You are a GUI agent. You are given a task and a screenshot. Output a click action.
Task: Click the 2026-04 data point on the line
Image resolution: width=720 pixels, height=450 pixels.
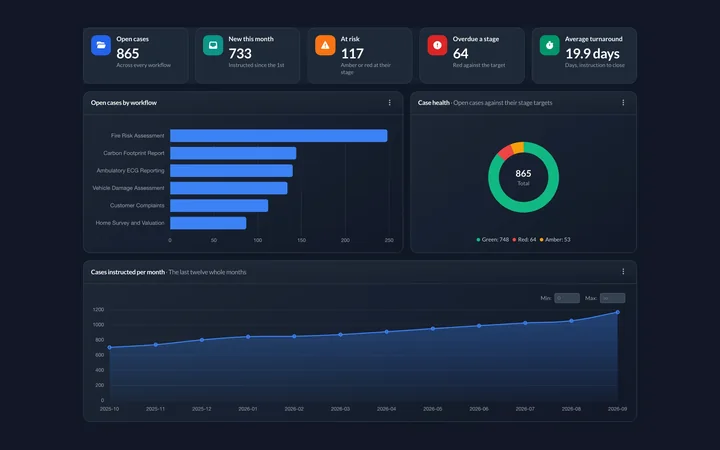click(x=387, y=332)
